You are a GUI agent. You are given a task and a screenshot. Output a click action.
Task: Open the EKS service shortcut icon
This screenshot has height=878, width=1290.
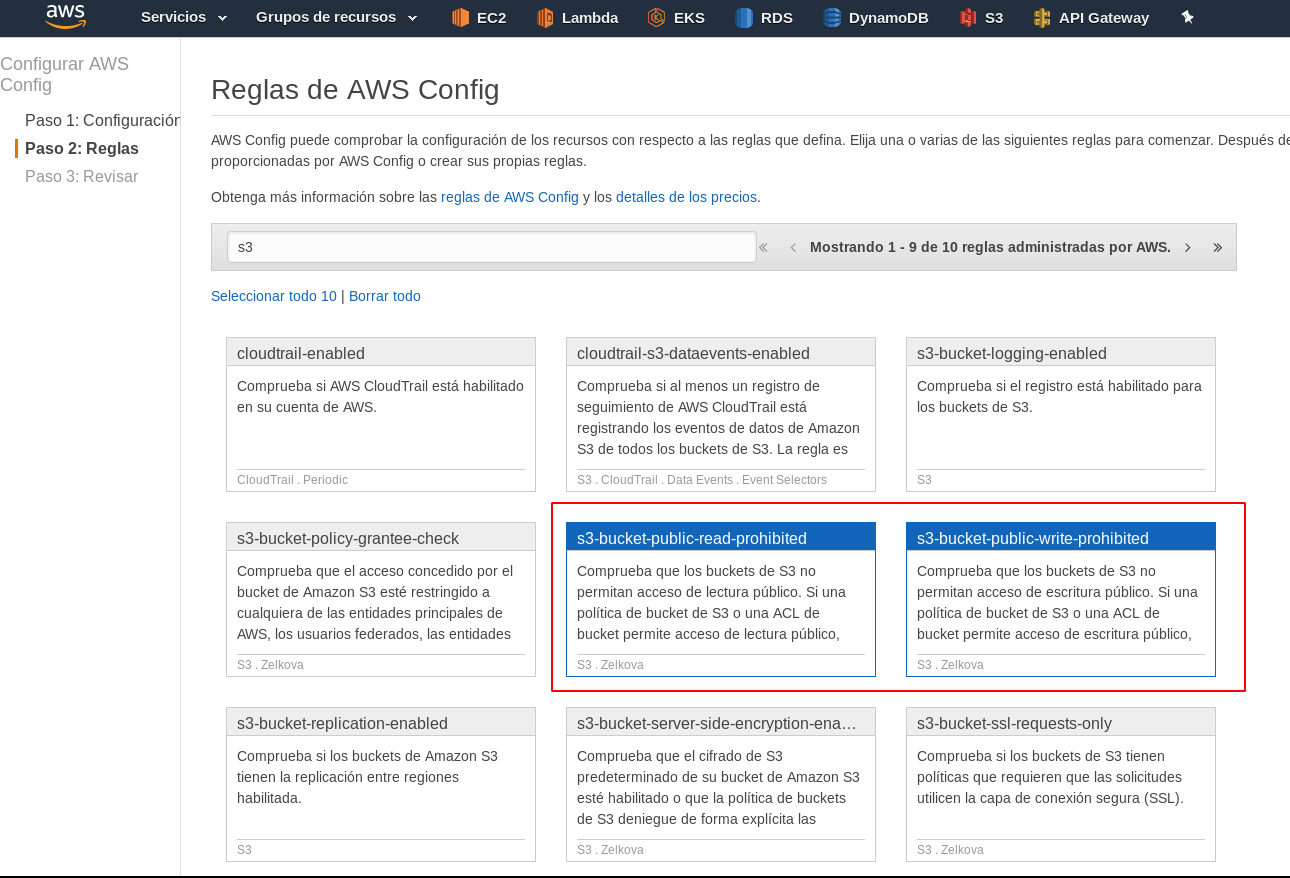pos(656,17)
